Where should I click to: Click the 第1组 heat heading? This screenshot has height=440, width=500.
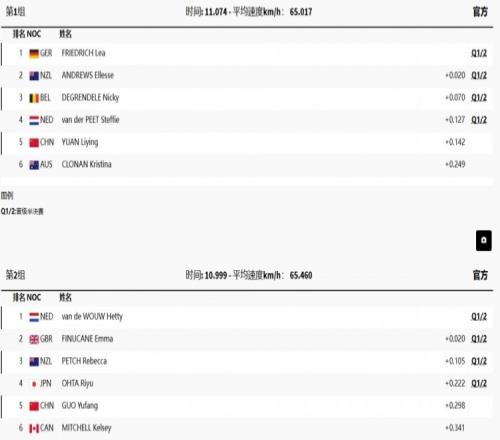pos(15,12)
